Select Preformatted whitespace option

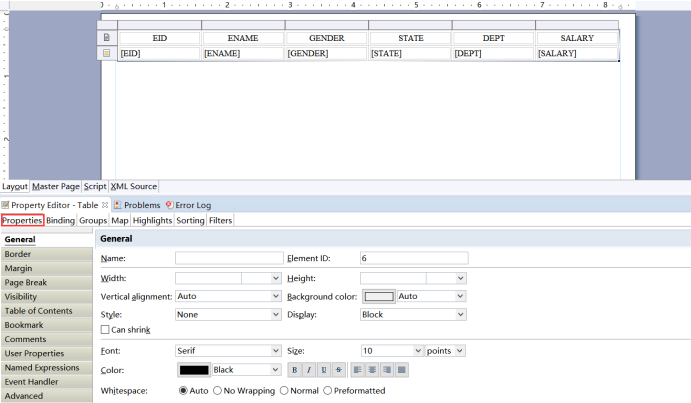pyautogui.click(x=327, y=391)
